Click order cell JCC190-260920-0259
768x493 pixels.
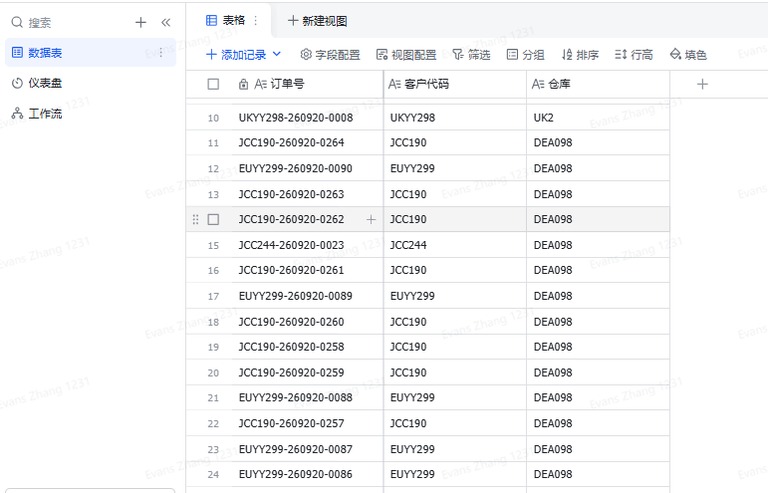point(308,373)
